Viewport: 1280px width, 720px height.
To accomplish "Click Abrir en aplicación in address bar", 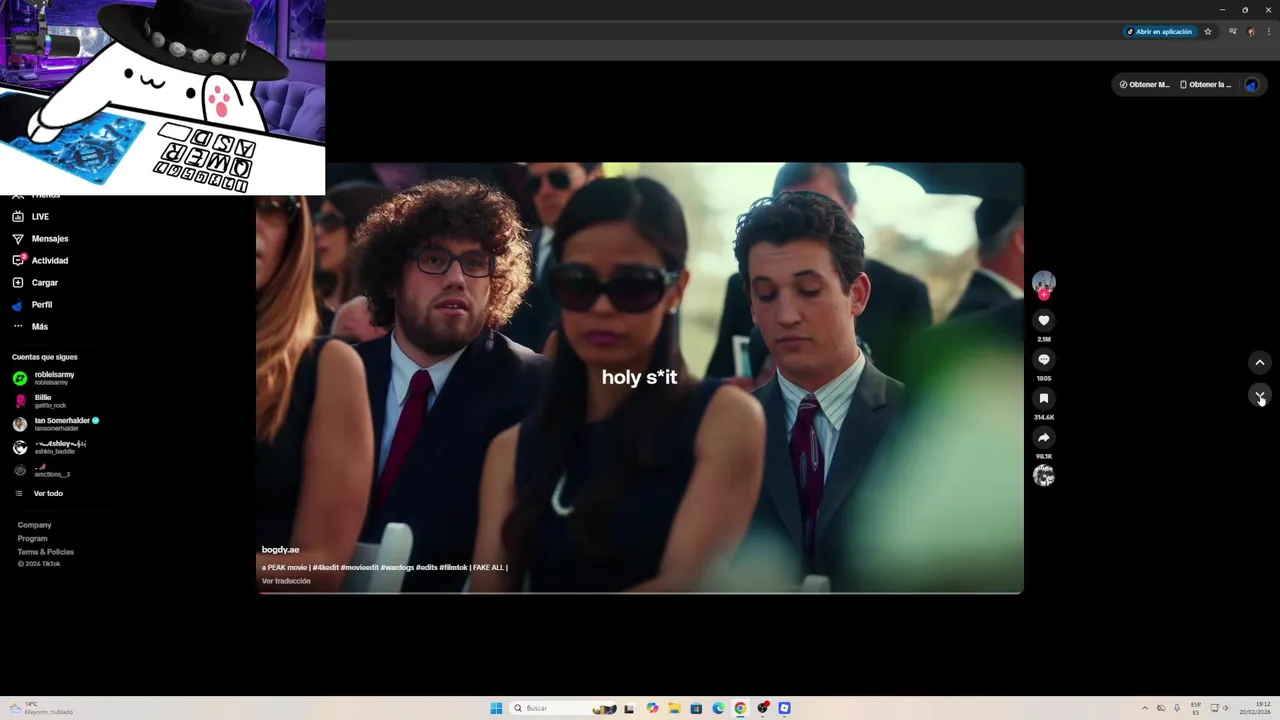I will [x=1159, y=32].
